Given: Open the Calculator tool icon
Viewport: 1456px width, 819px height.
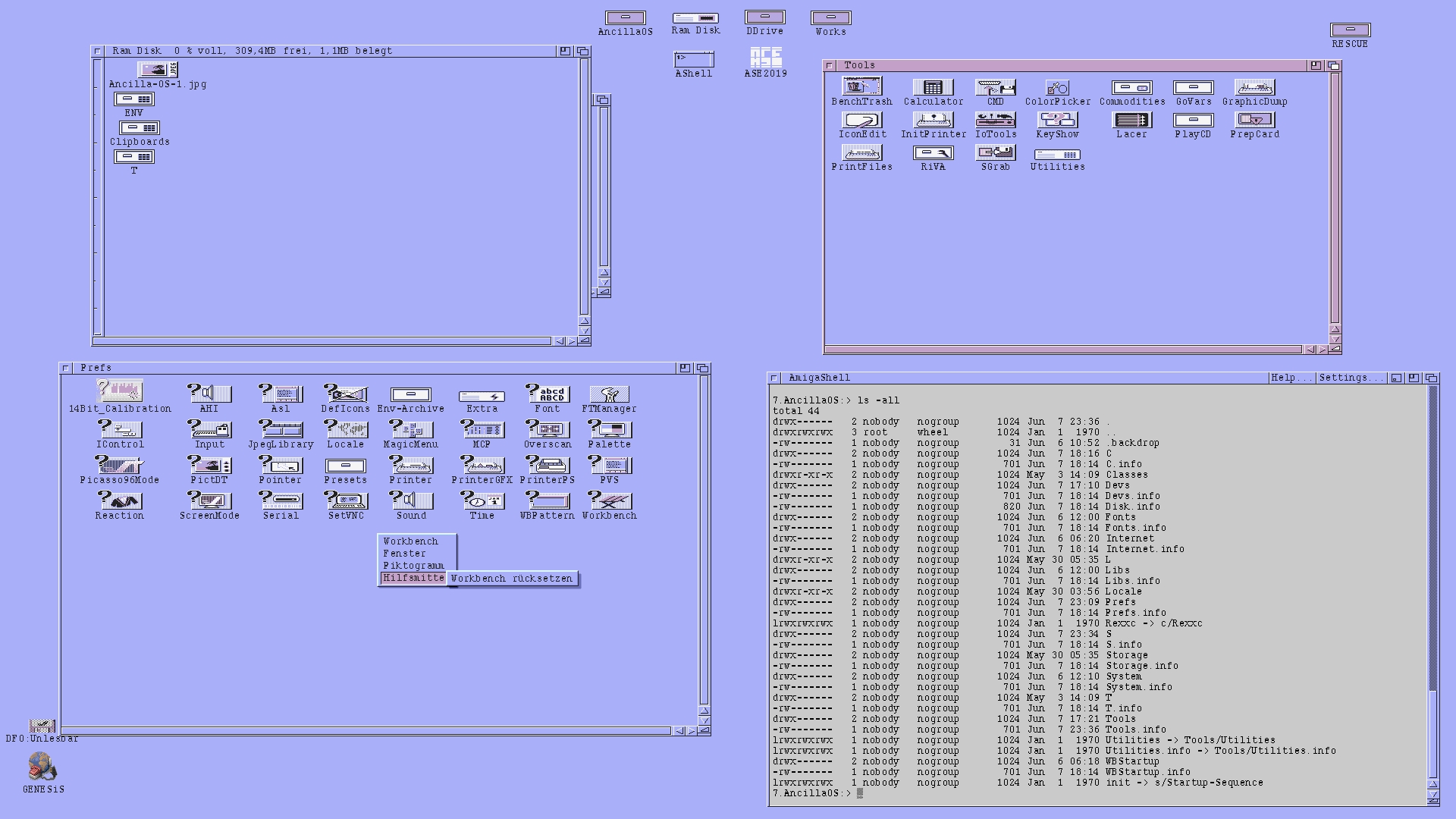Looking at the screenshot, I should (933, 88).
